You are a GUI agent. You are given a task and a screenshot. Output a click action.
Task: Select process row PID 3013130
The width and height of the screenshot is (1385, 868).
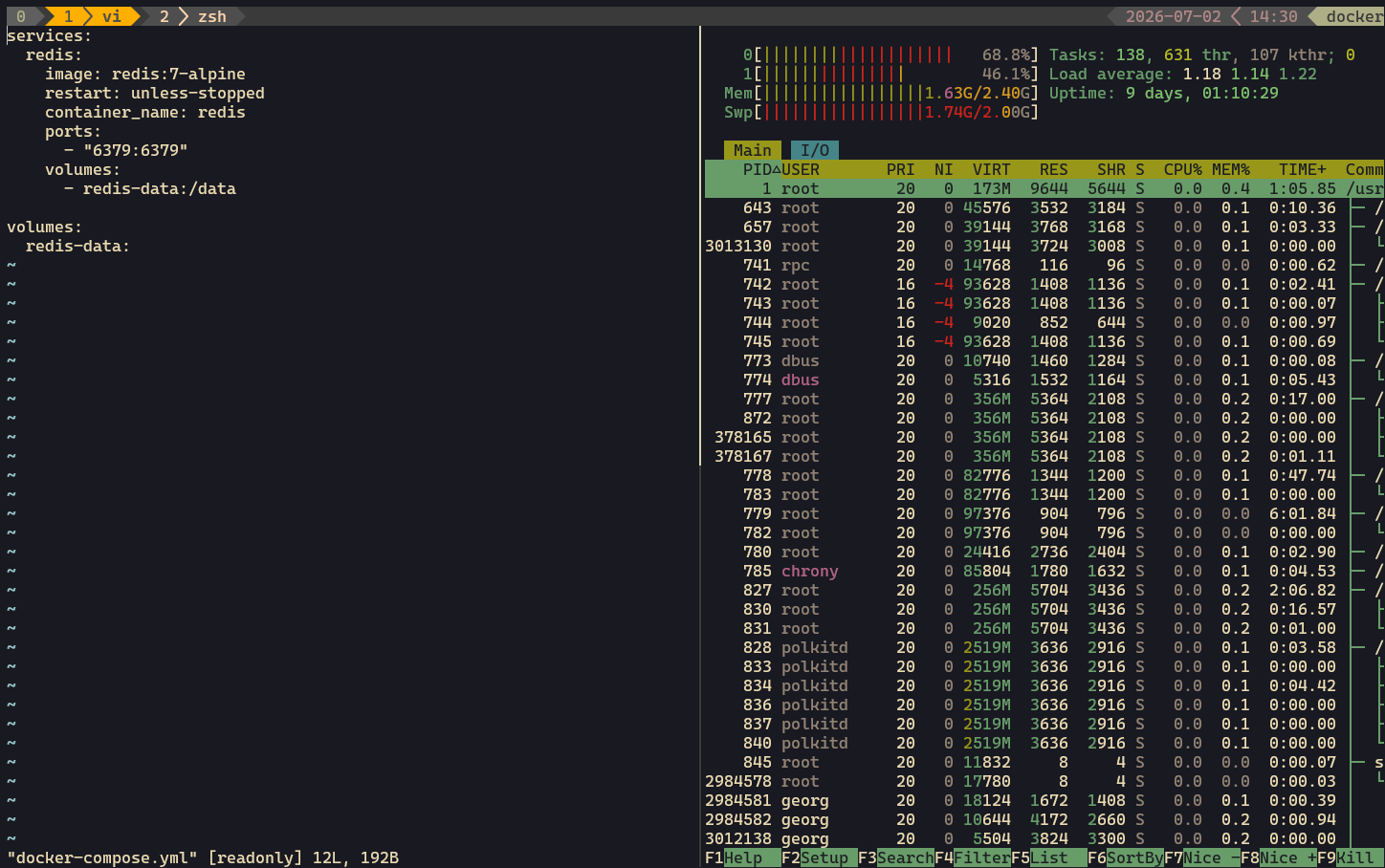[x=1044, y=246]
